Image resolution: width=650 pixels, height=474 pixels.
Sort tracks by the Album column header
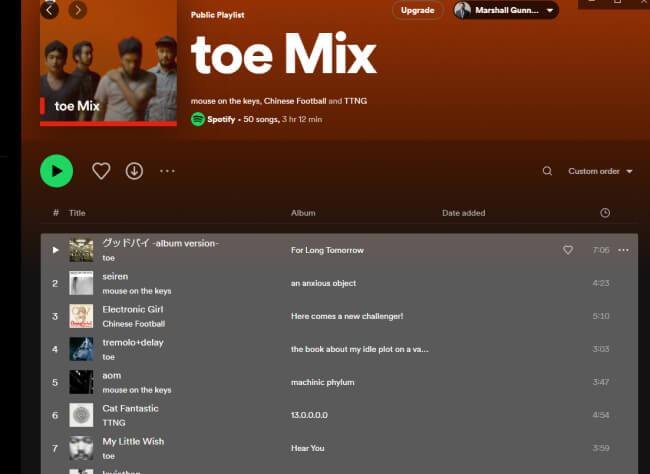(x=303, y=213)
